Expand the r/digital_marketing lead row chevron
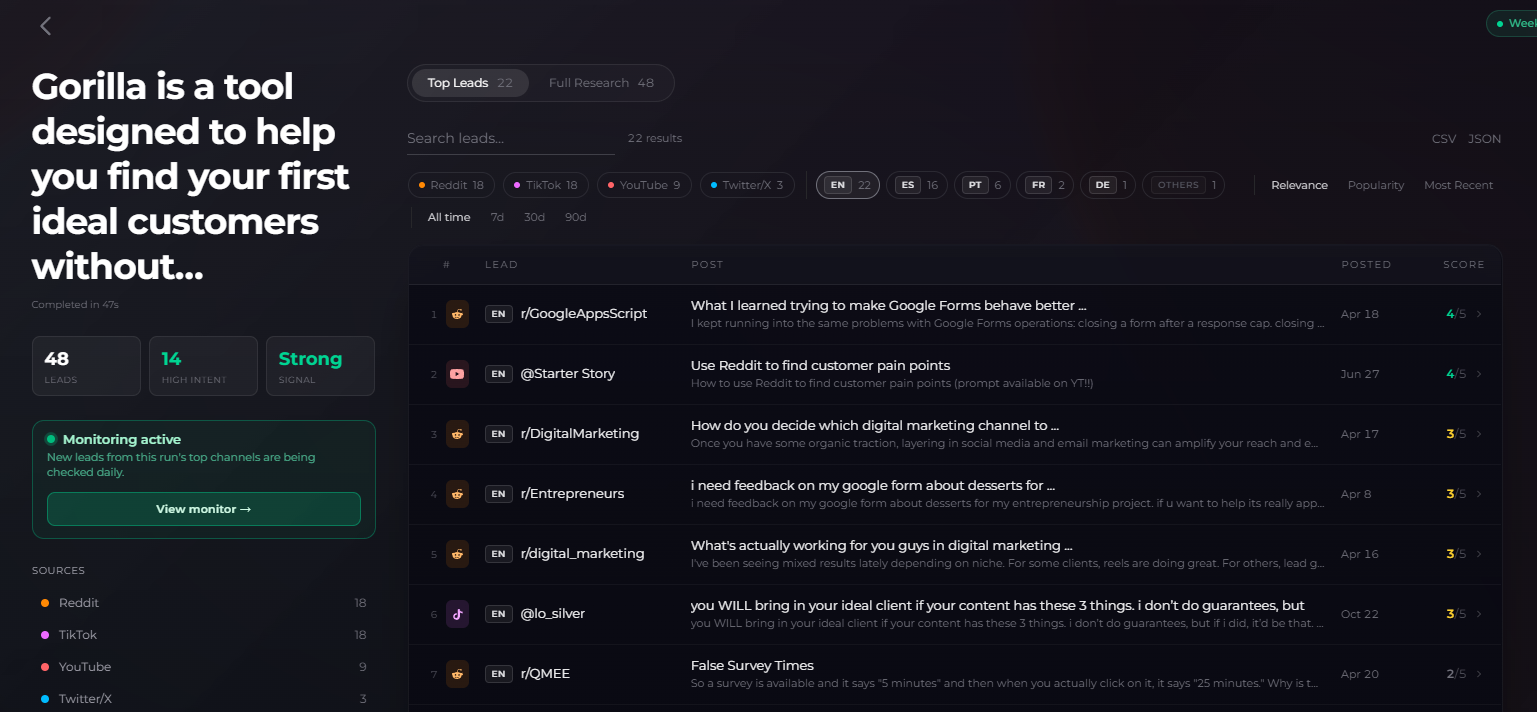Image resolution: width=1537 pixels, height=712 pixels. (x=1479, y=554)
